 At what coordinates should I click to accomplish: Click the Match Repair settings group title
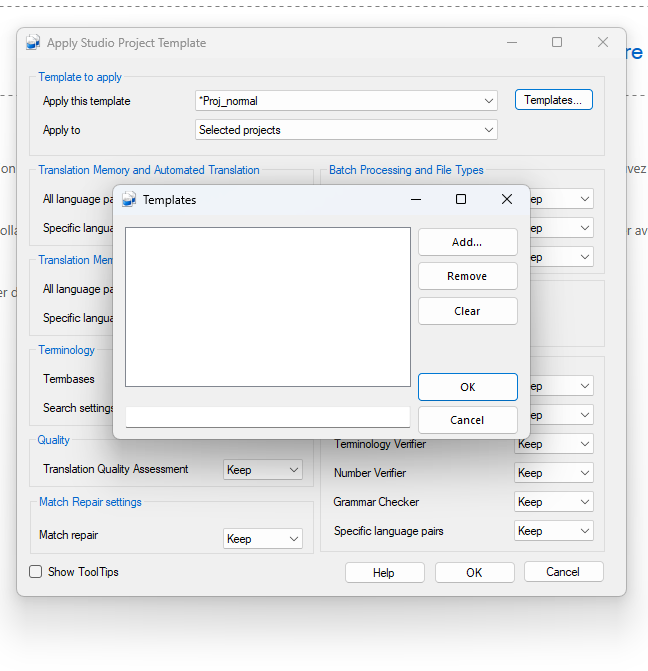[90, 502]
